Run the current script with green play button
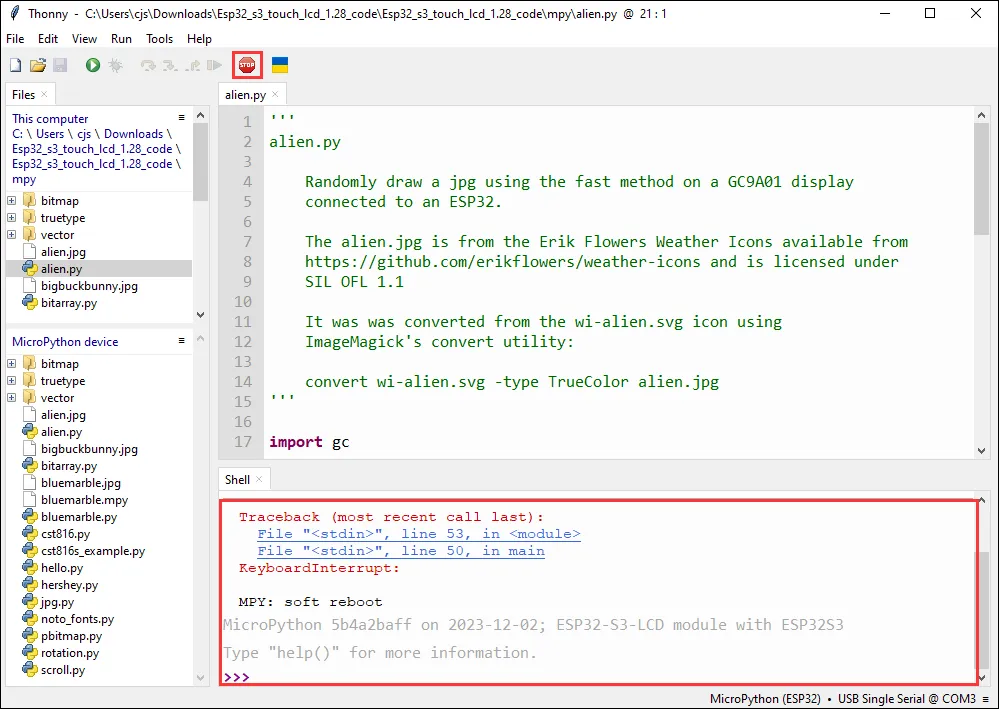 click(93, 65)
